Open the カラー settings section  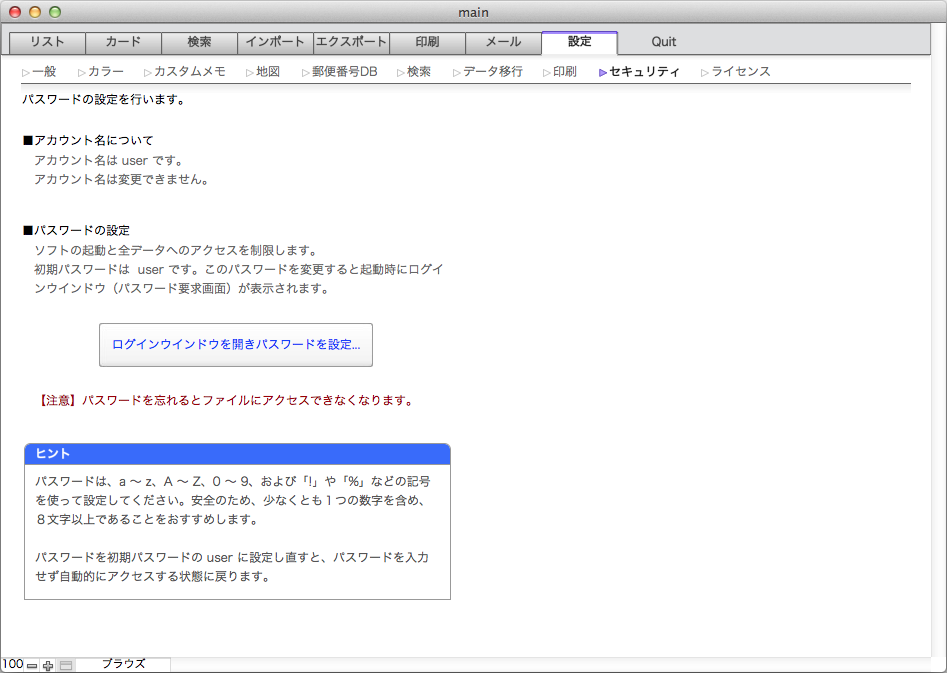[106, 72]
